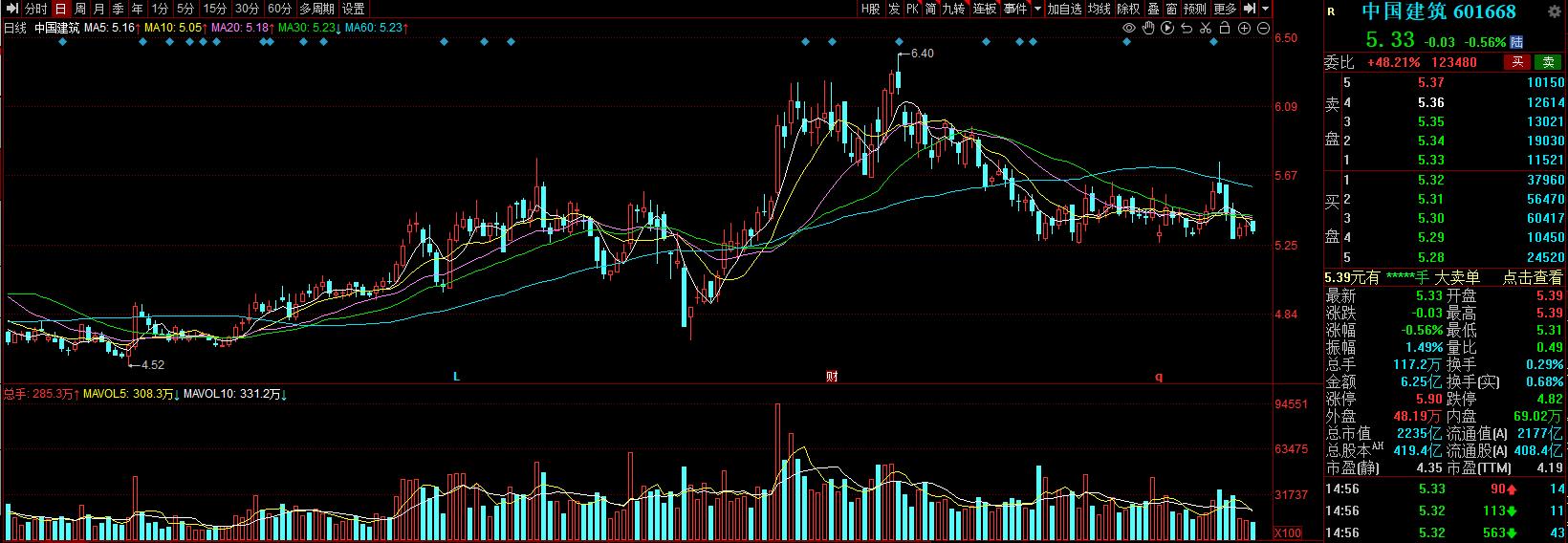Click the X100 volume scale label

click(x=1288, y=532)
